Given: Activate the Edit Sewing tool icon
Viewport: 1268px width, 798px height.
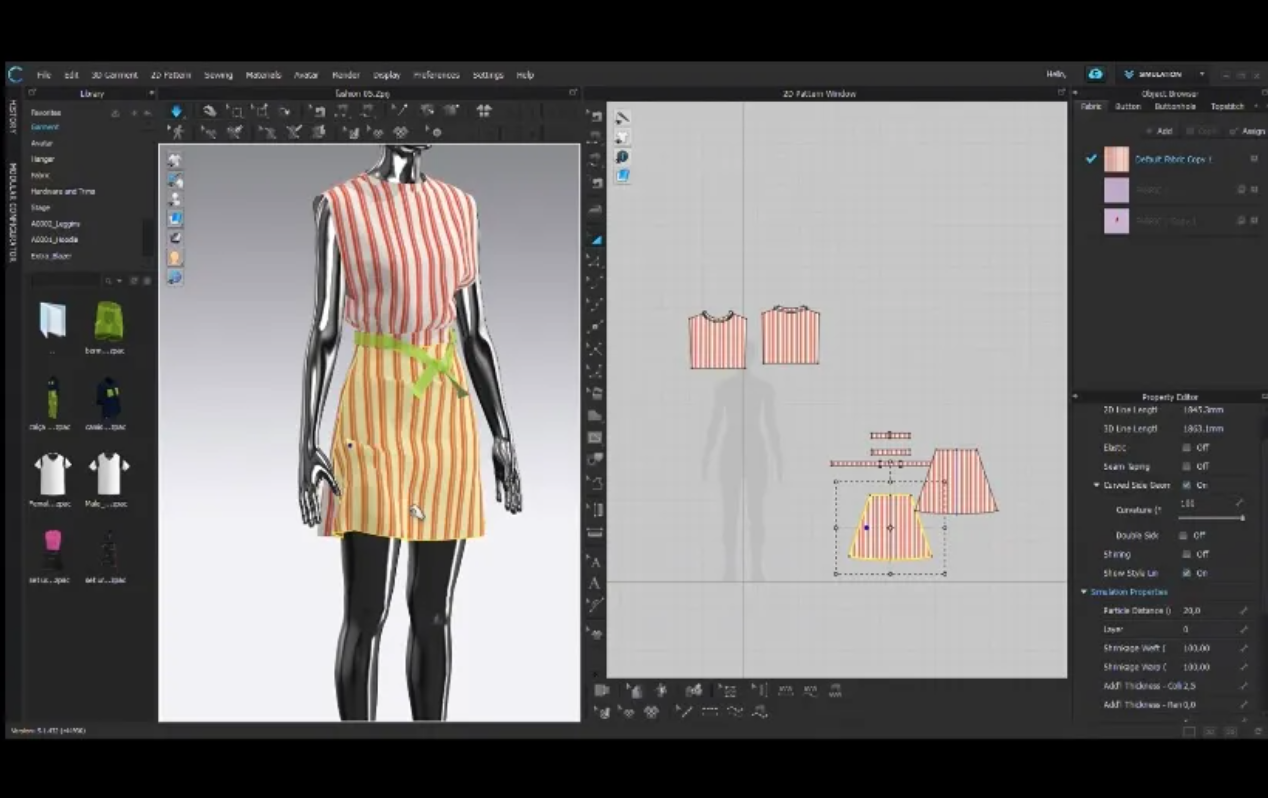Looking at the screenshot, I should 211,131.
